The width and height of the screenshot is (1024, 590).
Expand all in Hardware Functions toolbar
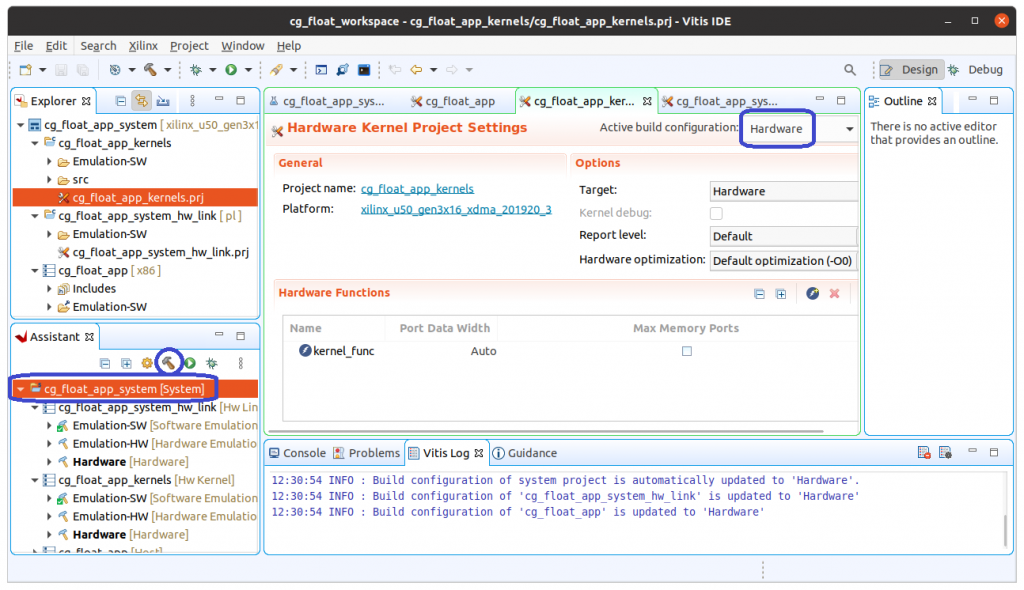coord(781,295)
